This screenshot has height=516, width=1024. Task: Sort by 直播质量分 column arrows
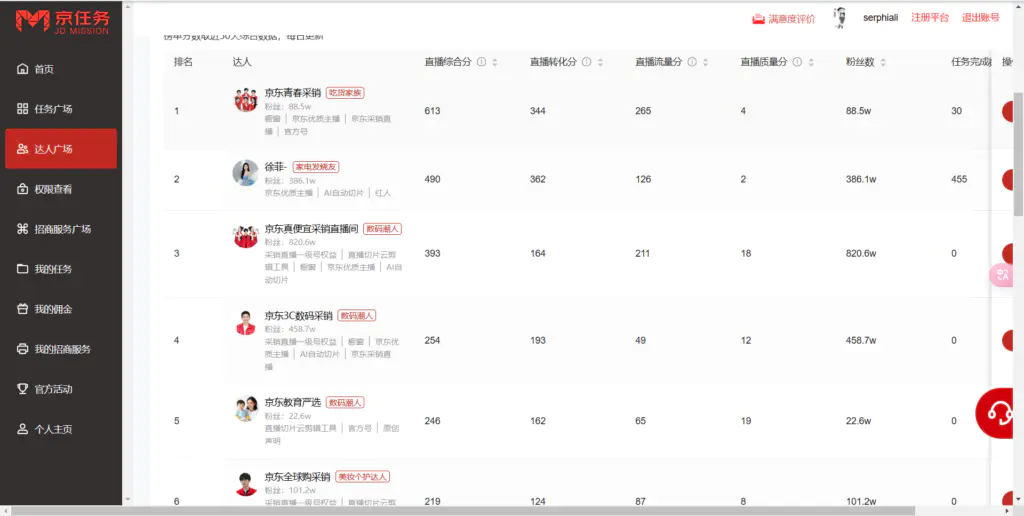point(811,63)
